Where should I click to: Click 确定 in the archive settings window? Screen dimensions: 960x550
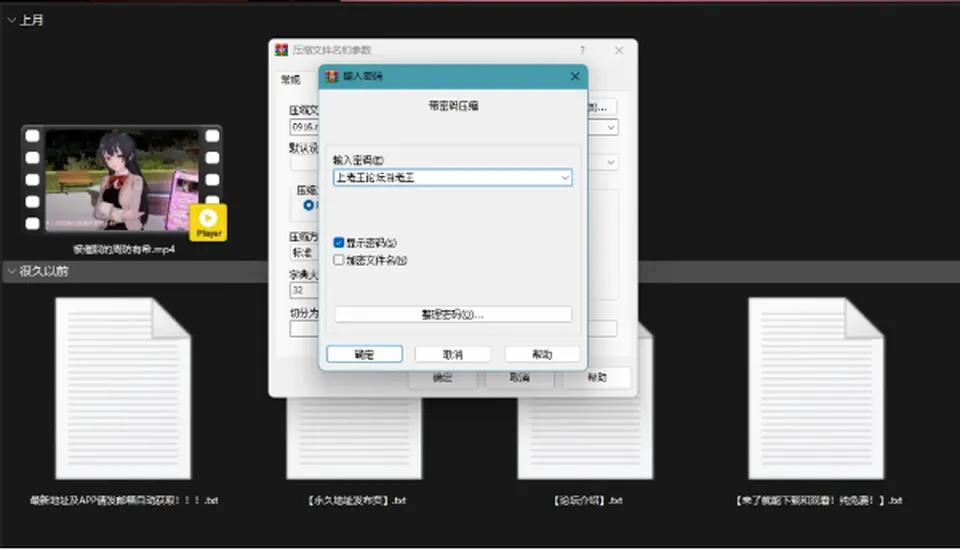443,378
